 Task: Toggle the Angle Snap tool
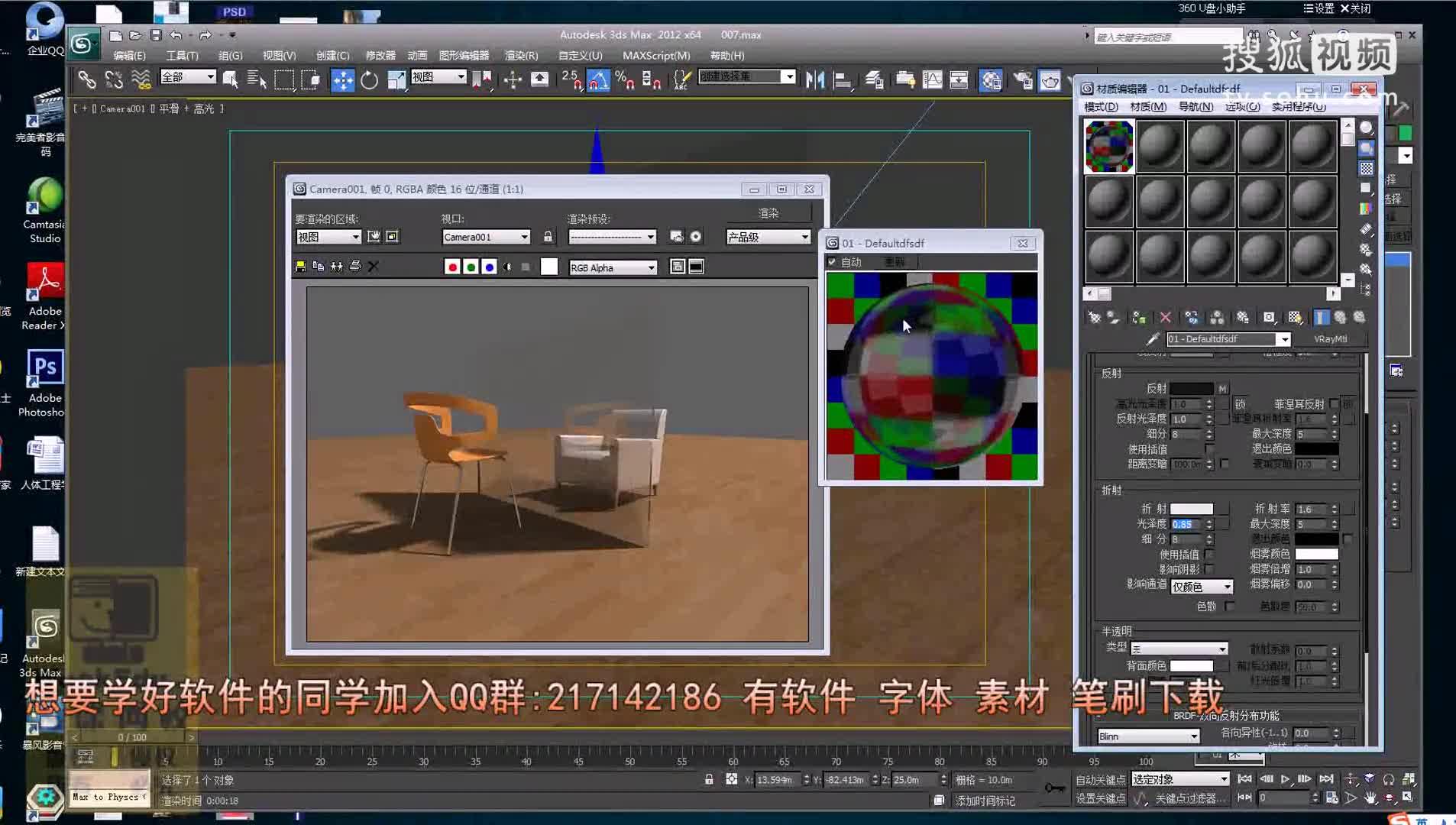[x=598, y=80]
